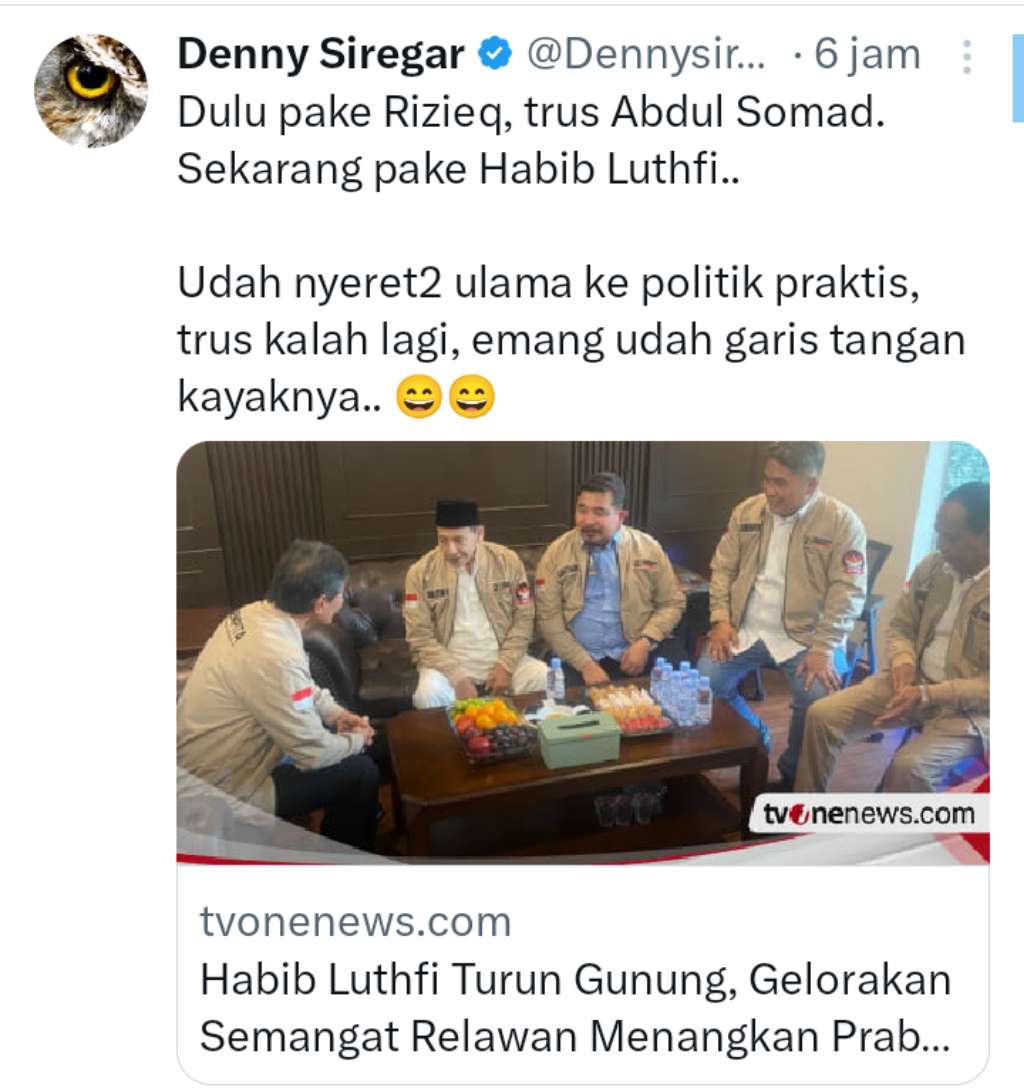
Task: Click the fruit tray on the table in the photo
Action: (490, 727)
